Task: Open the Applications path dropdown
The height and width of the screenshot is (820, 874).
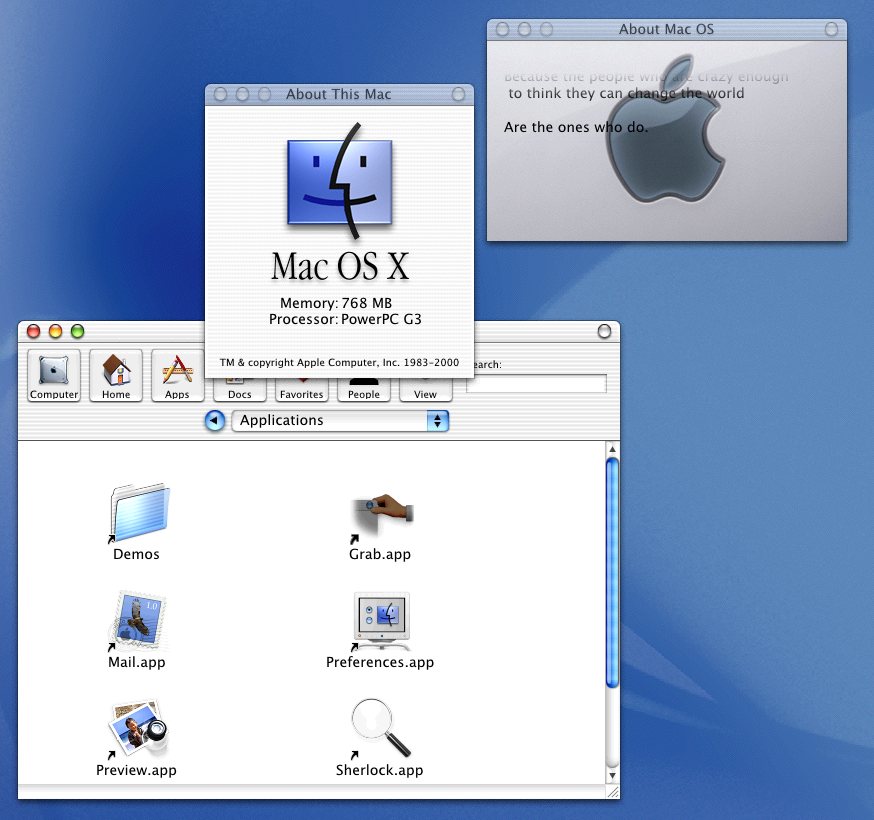Action: pos(340,421)
